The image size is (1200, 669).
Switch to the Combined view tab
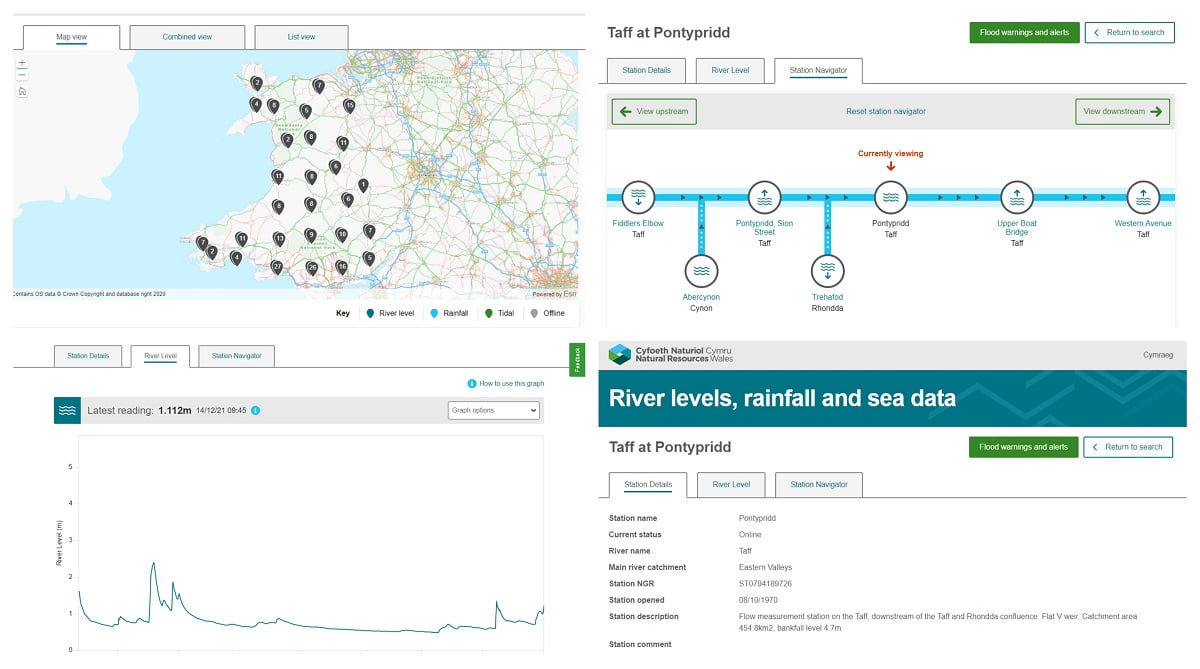(x=186, y=35)
